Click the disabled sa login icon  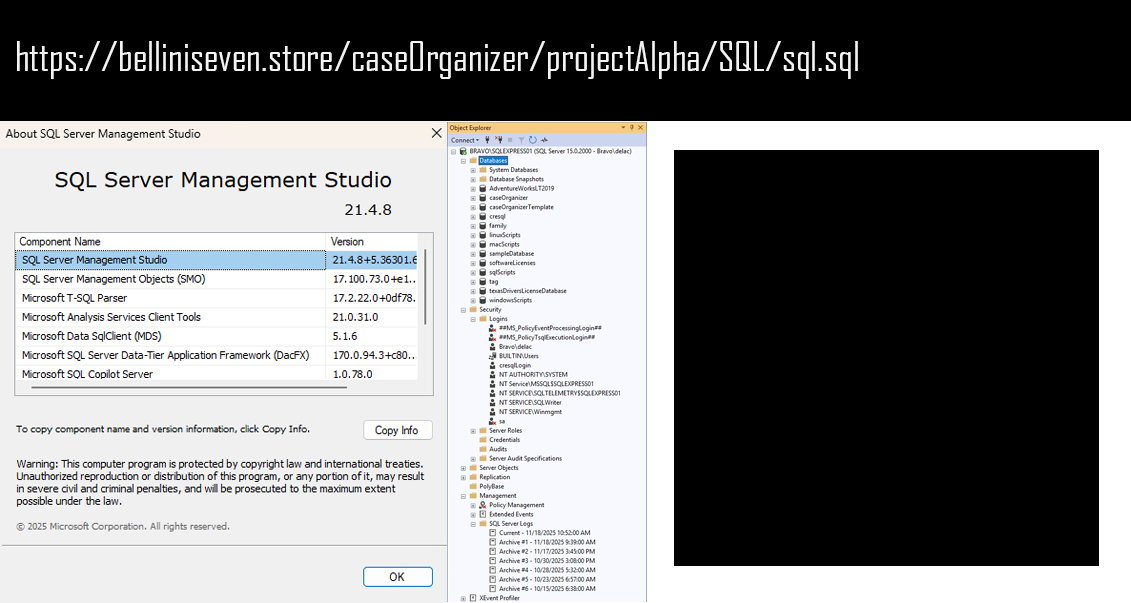coord(492,421)
